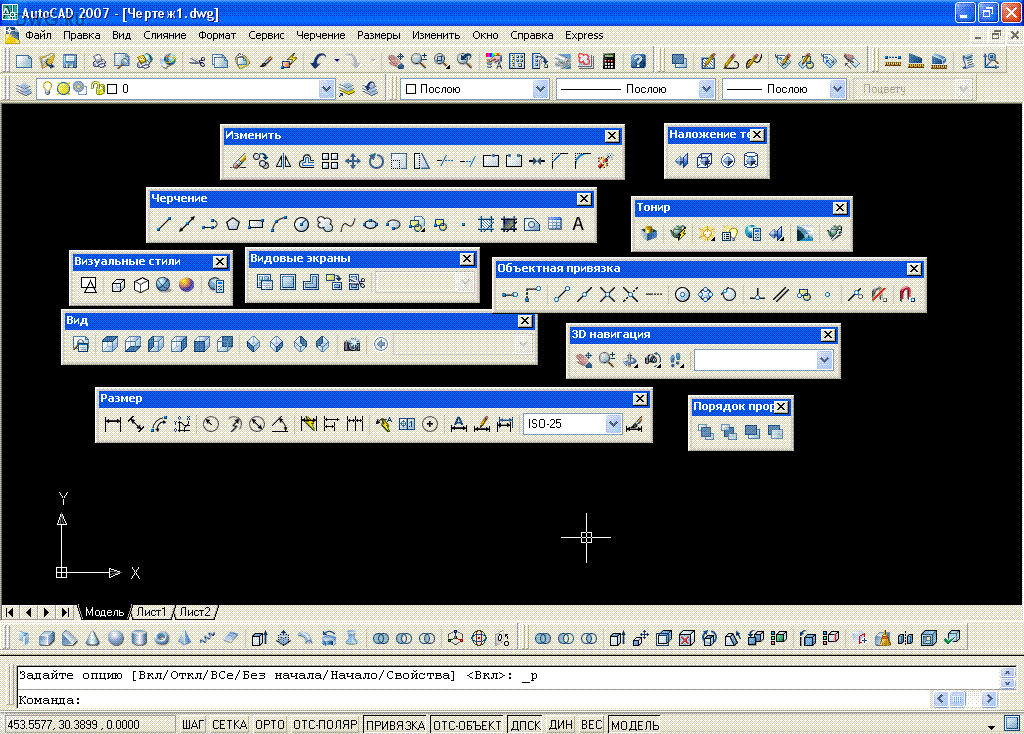This screenshot has width=1024, height=734.
Task: Toggle ДИН dynamic input in status bar
Action: pyautogui.click(x=560, y=724)
